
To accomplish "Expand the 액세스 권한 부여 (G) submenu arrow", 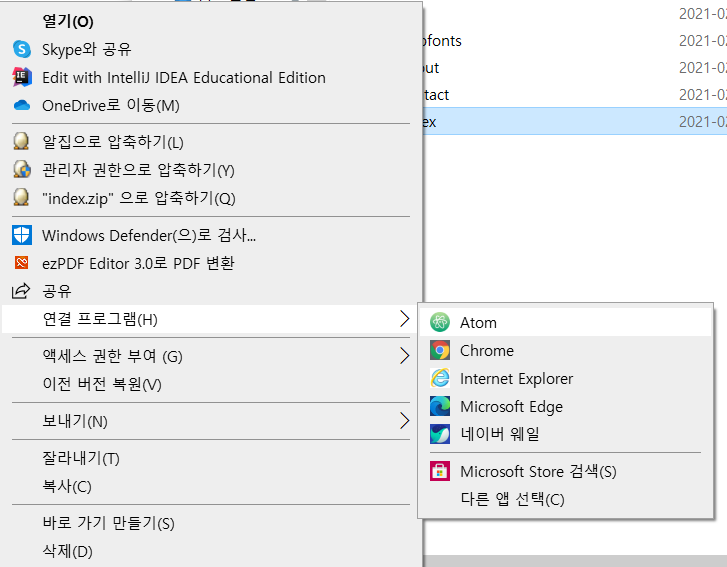I will [404, 356].
